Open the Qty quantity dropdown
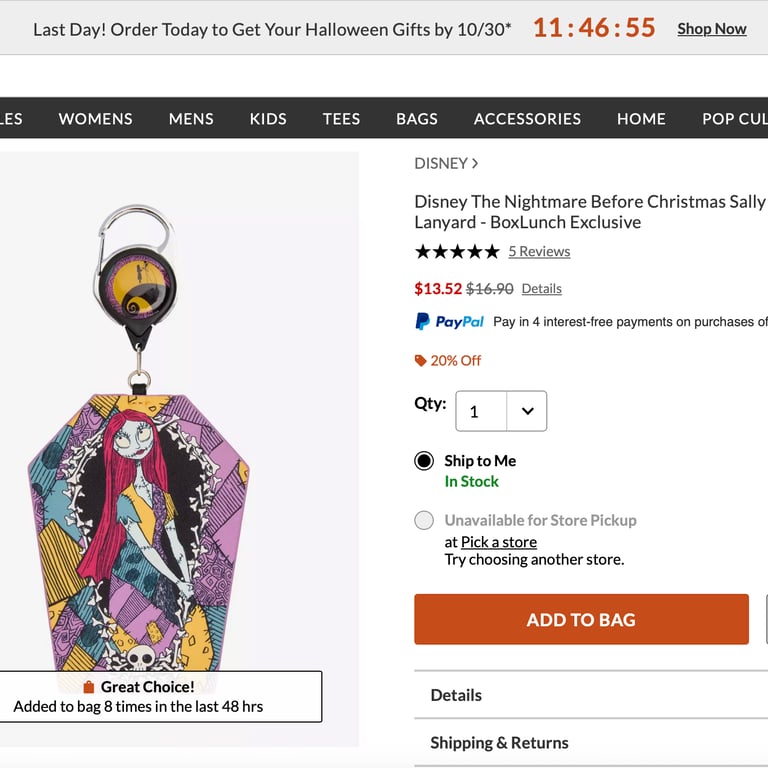The width and height of the screenshot is (768, 768). tap(501, 411)
